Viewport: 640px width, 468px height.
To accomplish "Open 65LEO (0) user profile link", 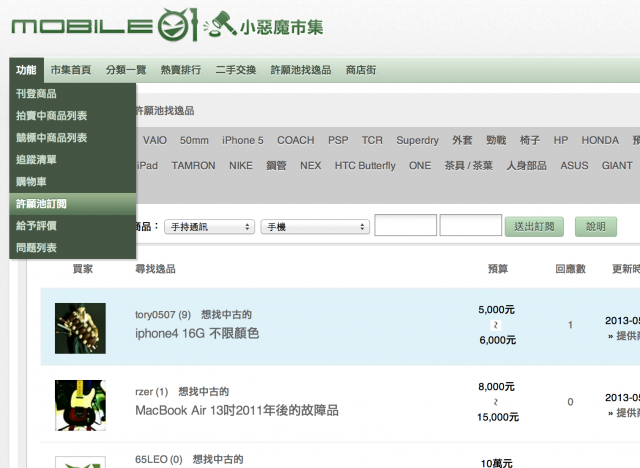I will click(x=158, y=459).
